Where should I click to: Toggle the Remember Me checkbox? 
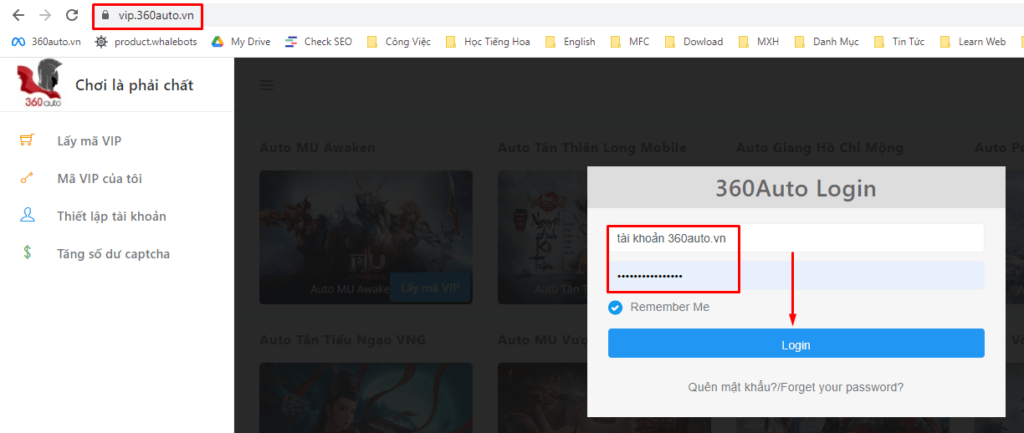tap(615, 308)
